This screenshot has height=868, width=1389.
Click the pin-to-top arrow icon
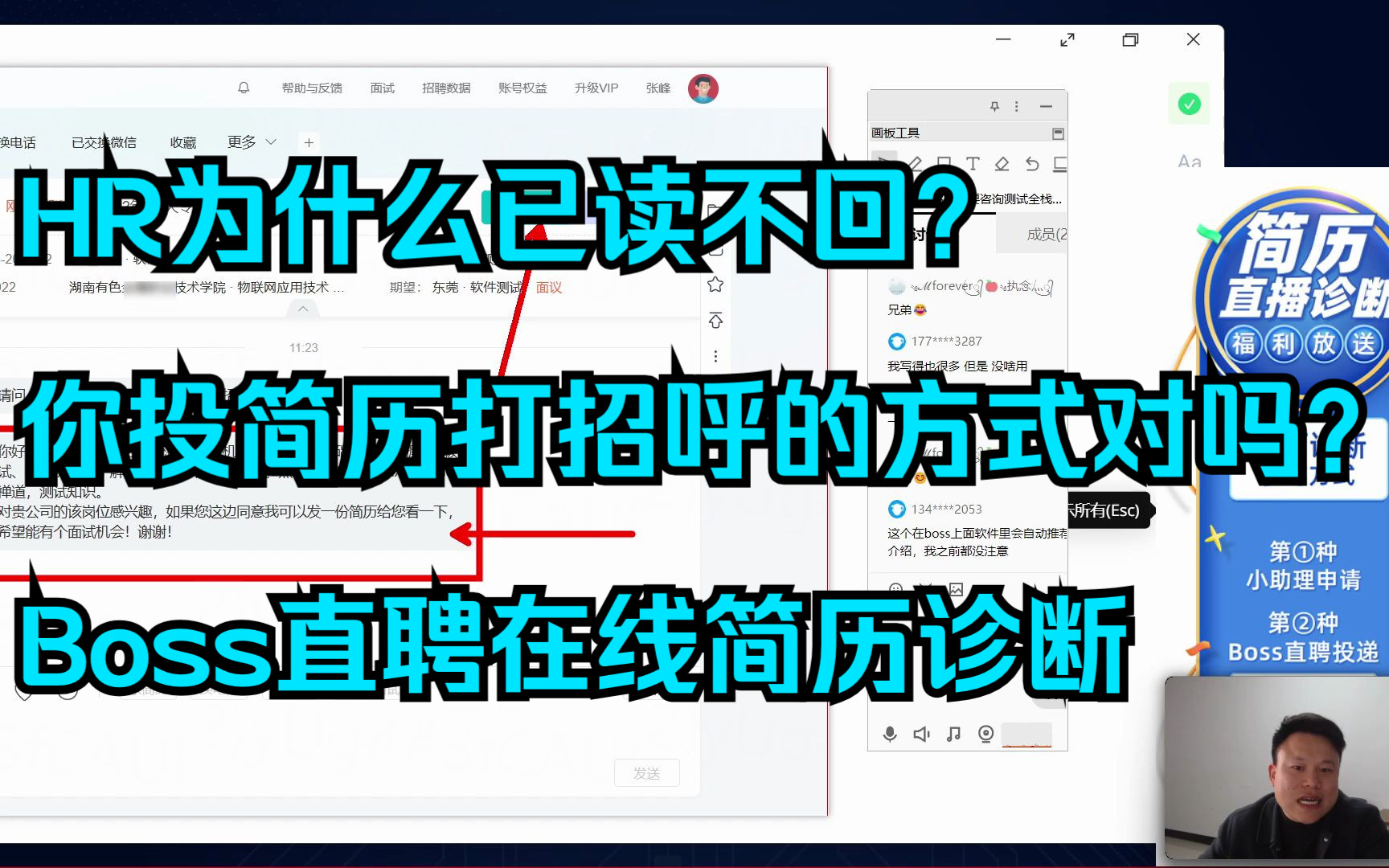tap(715, 321)
